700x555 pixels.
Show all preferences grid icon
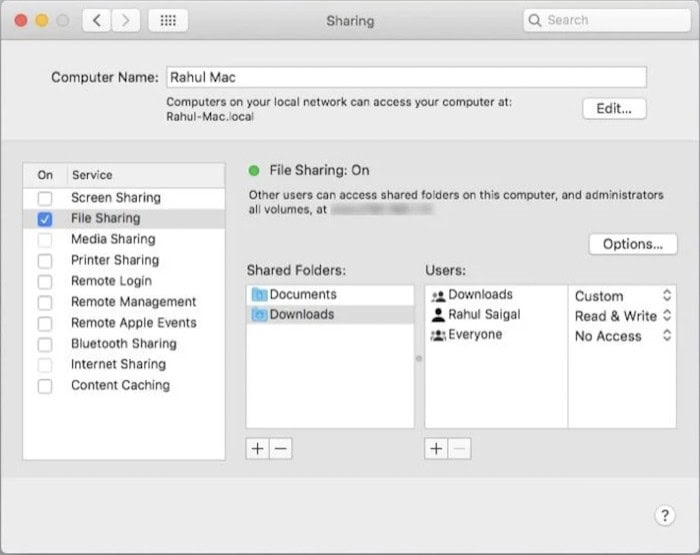(x=168, y=21)
